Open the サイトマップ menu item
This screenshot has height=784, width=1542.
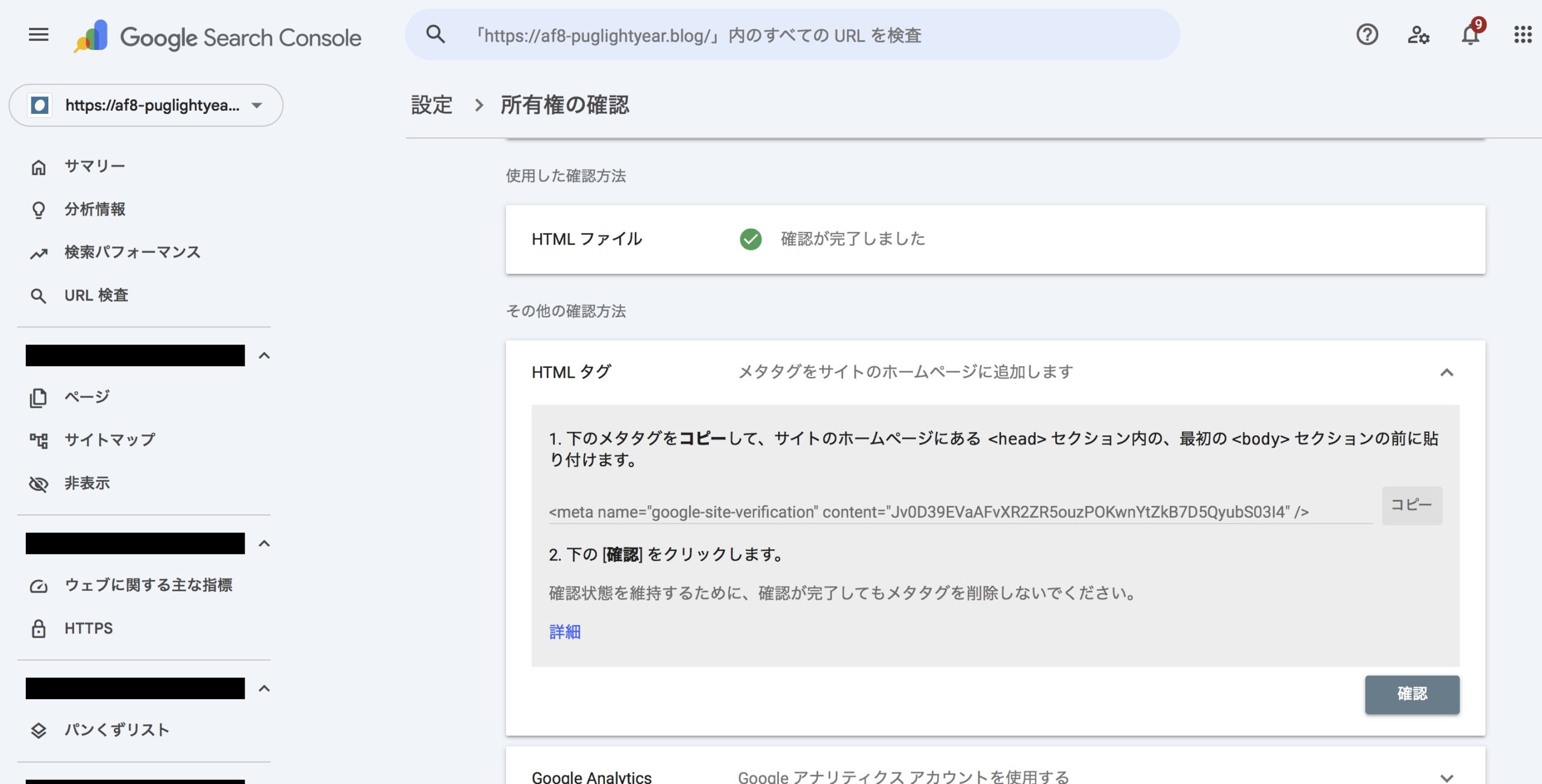tap(110, 440)
